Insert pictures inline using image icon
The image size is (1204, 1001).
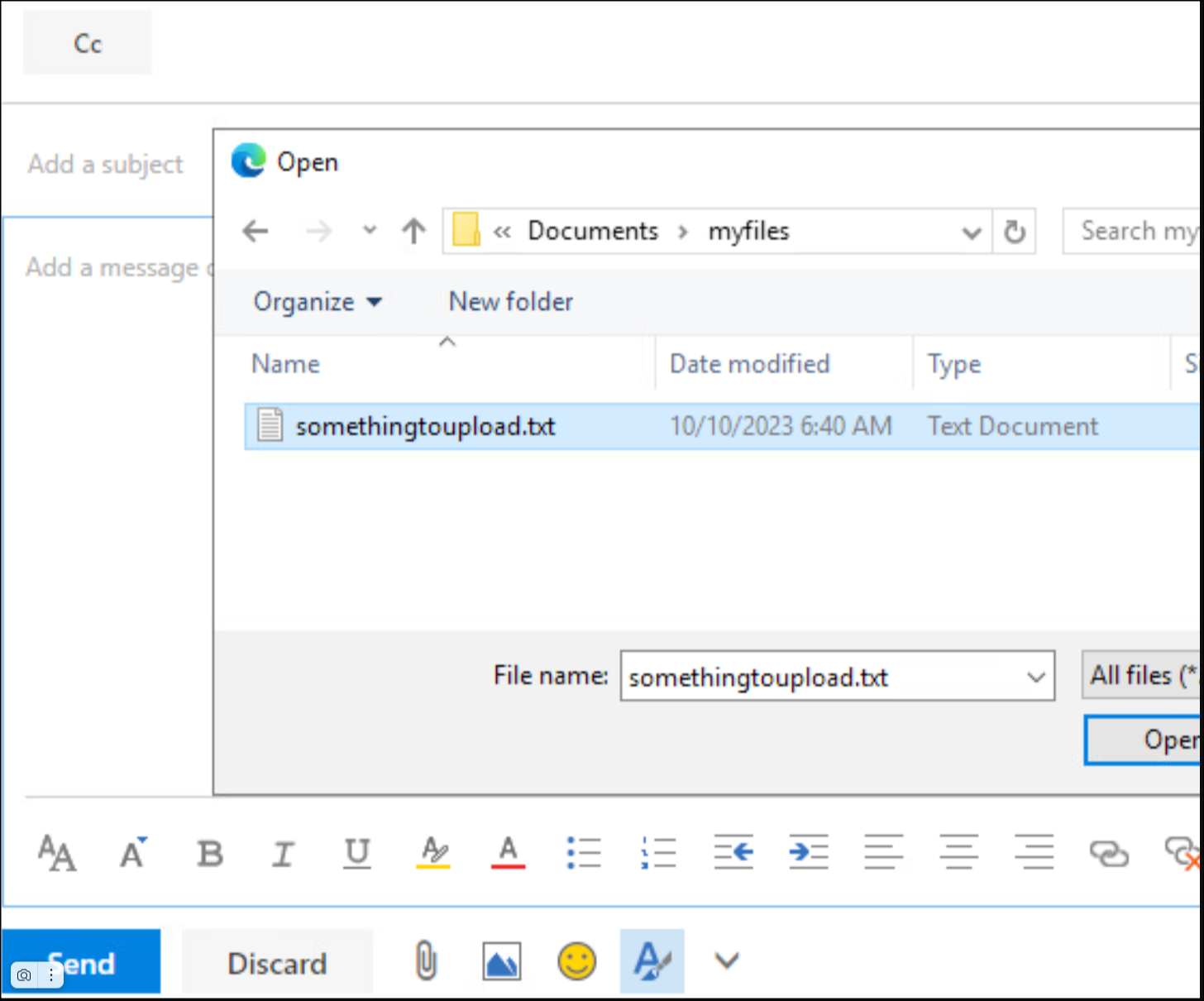(x=501, y=961)
